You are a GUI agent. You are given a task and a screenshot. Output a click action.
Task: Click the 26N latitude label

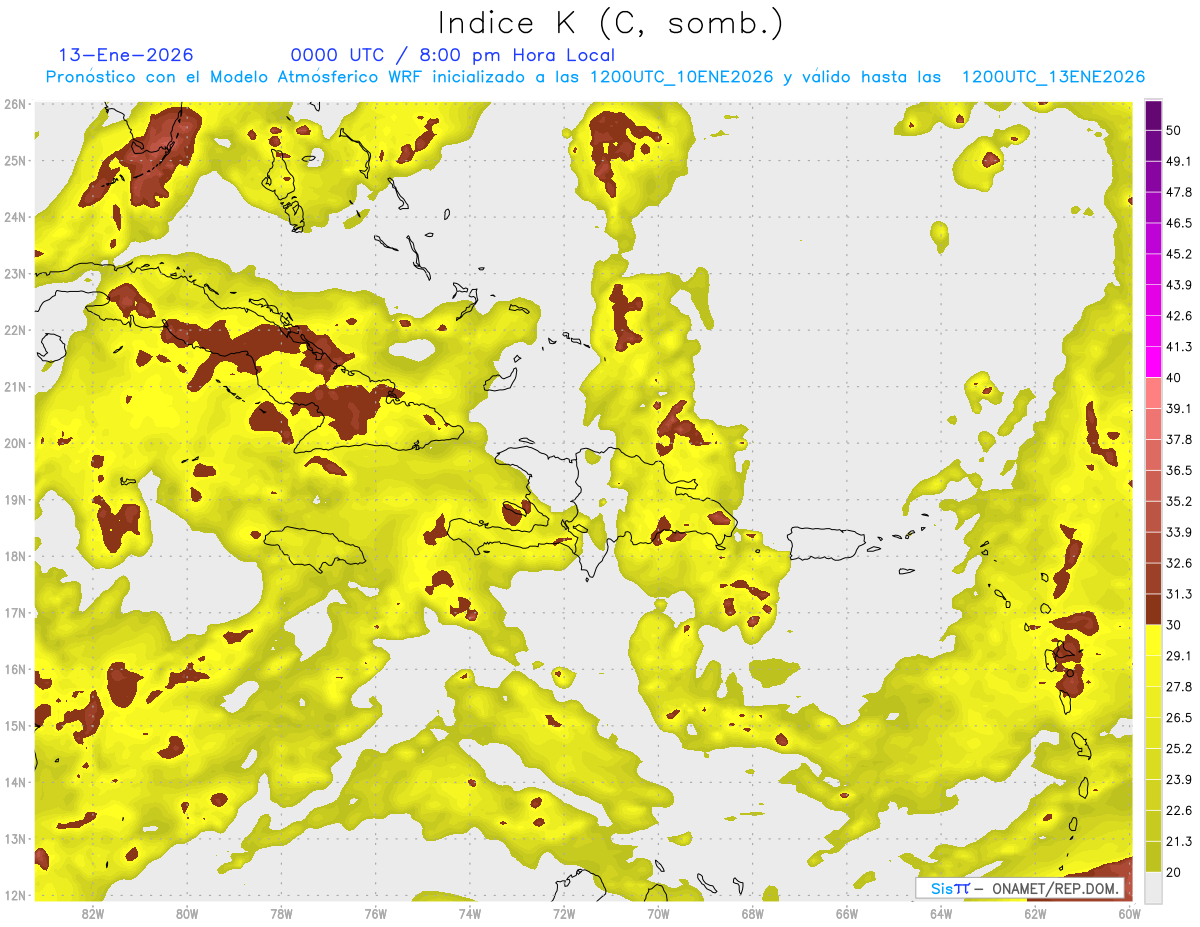pos(15,104)
